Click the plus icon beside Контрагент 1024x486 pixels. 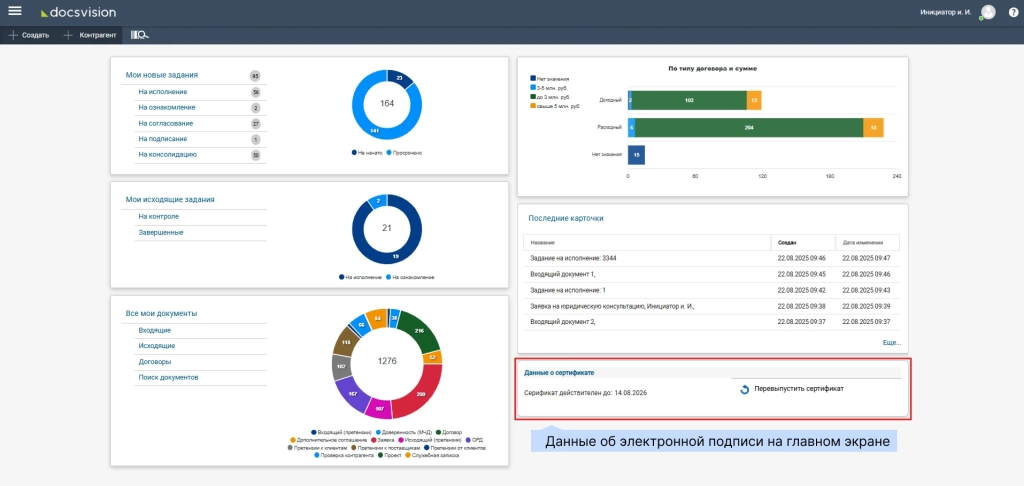click(x=68, y=35)
